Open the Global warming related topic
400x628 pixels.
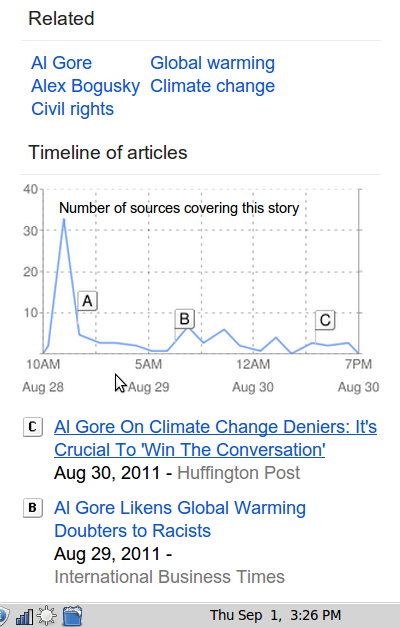coord(213,63)
